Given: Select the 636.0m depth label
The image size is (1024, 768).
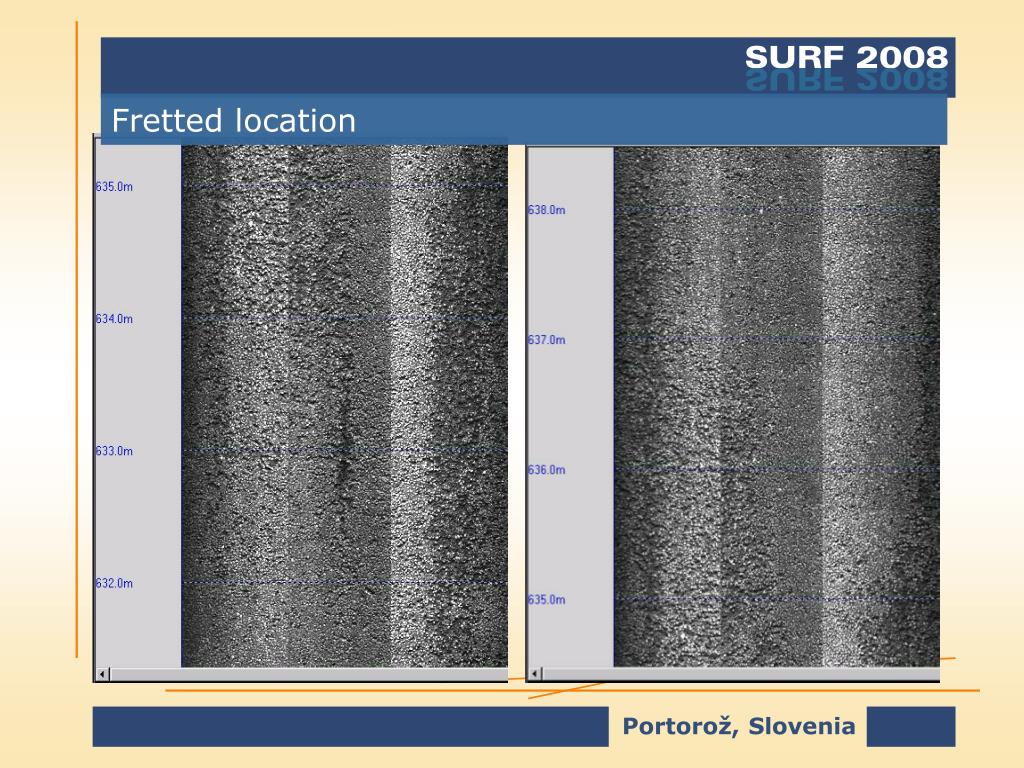Looking at the screenshot, I should click(x=547, y=470).
